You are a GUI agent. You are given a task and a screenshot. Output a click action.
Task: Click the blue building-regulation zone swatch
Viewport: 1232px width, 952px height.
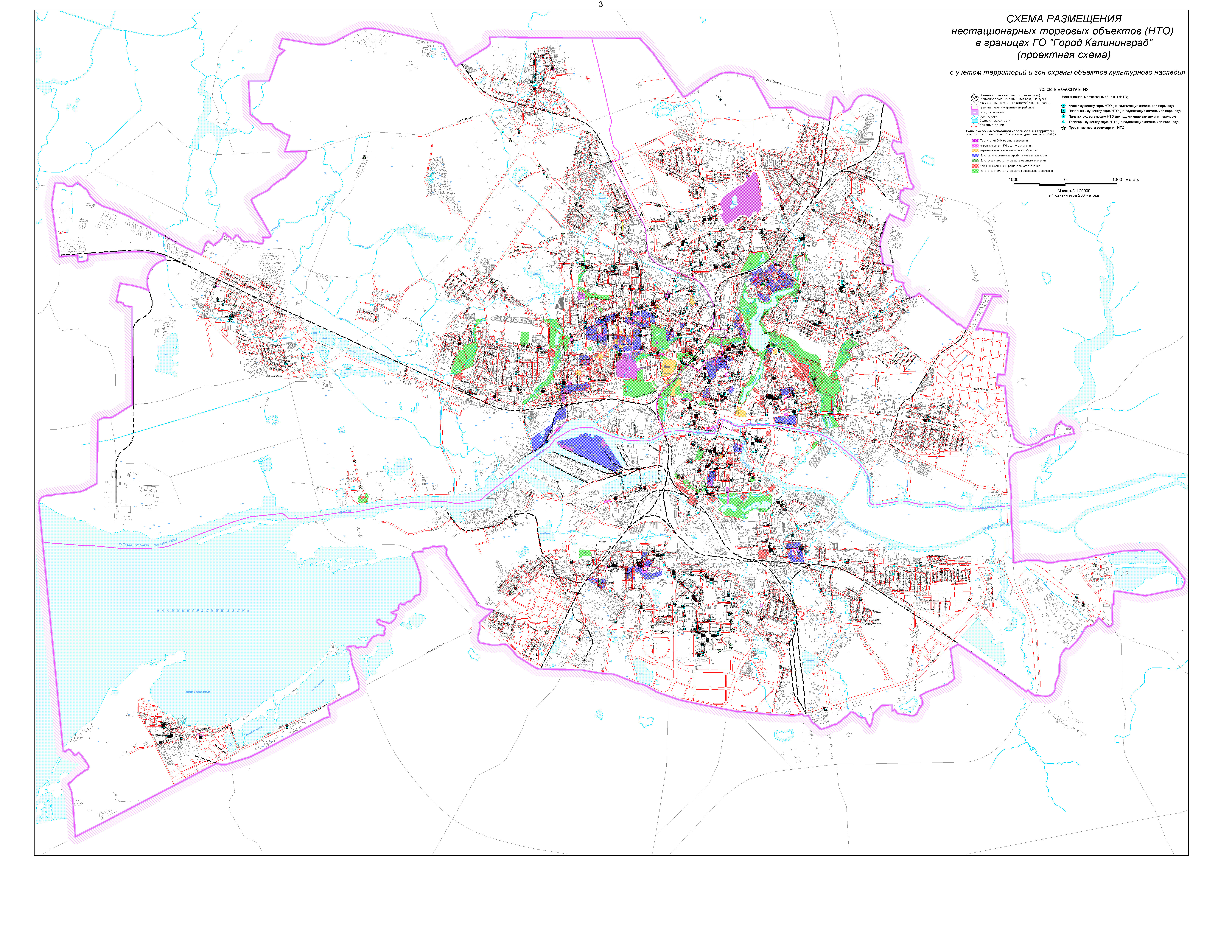pyautogui.click(x=975, y=156)
